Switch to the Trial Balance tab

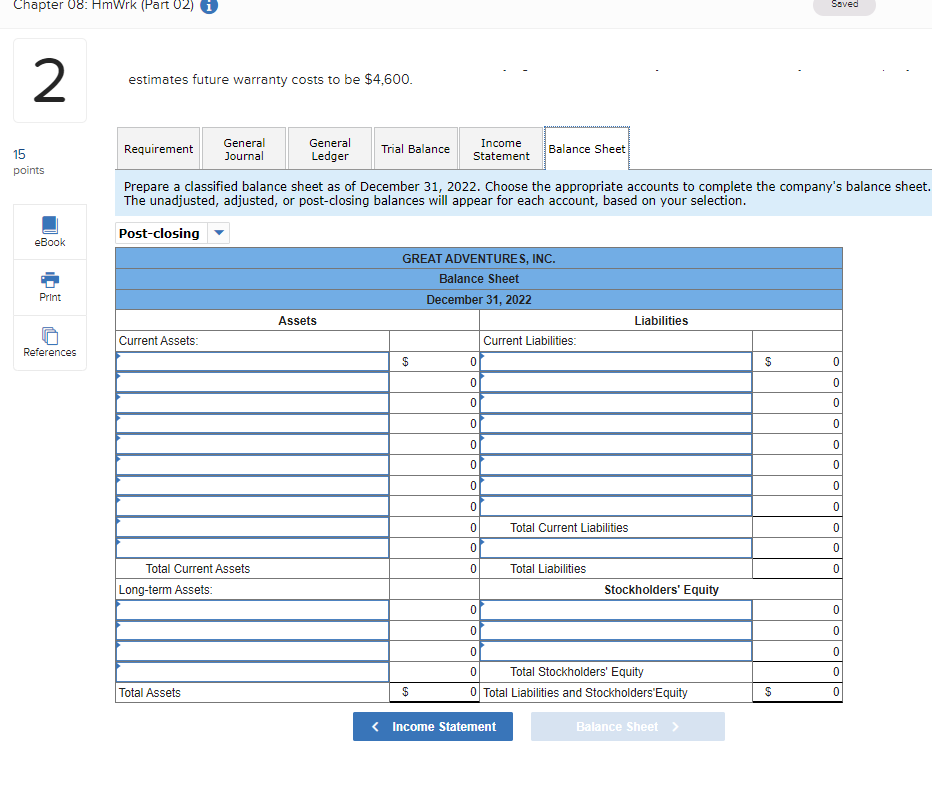pos(415,149)
